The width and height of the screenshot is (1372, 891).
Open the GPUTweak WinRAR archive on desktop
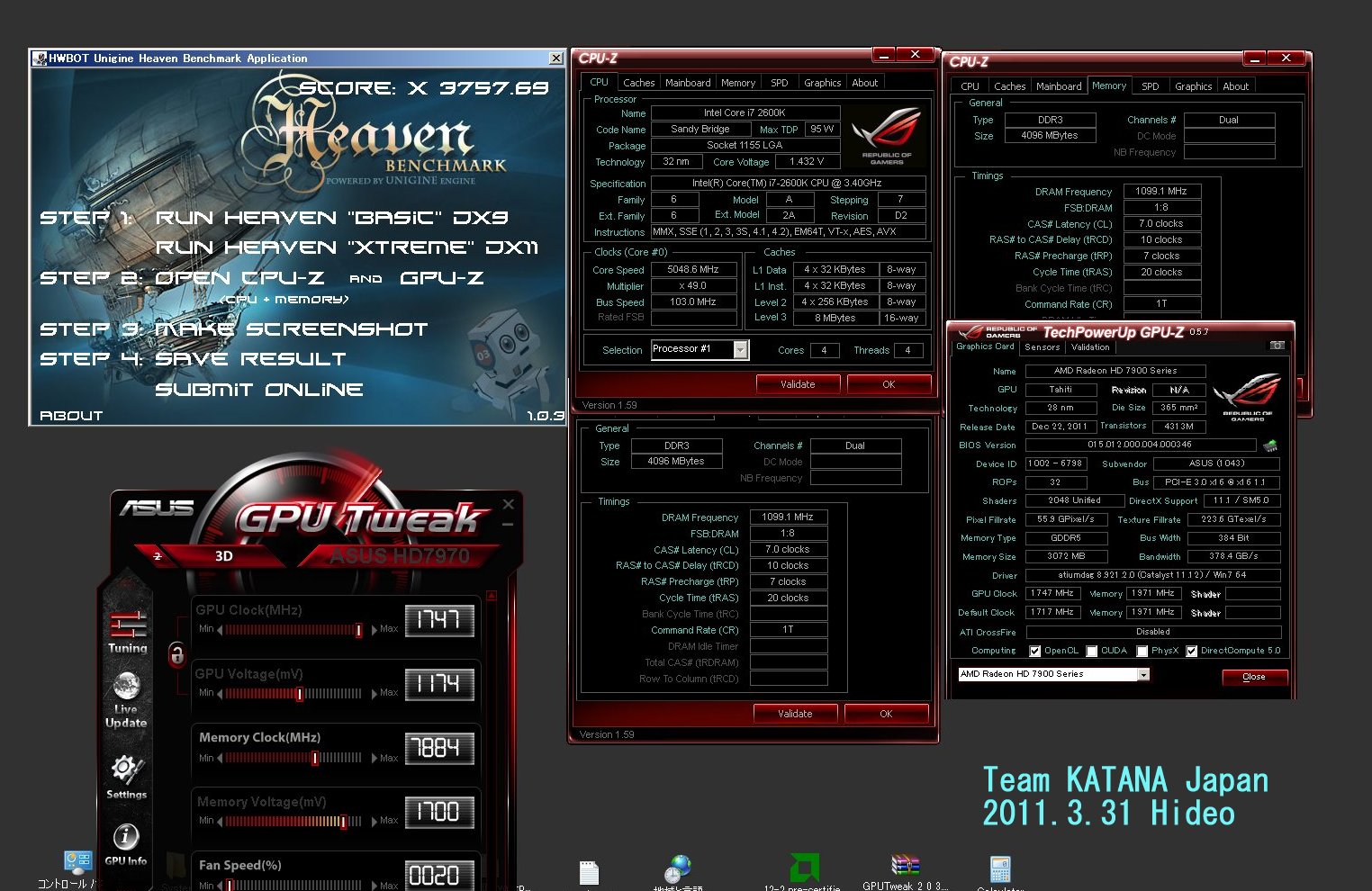(904, 866)
